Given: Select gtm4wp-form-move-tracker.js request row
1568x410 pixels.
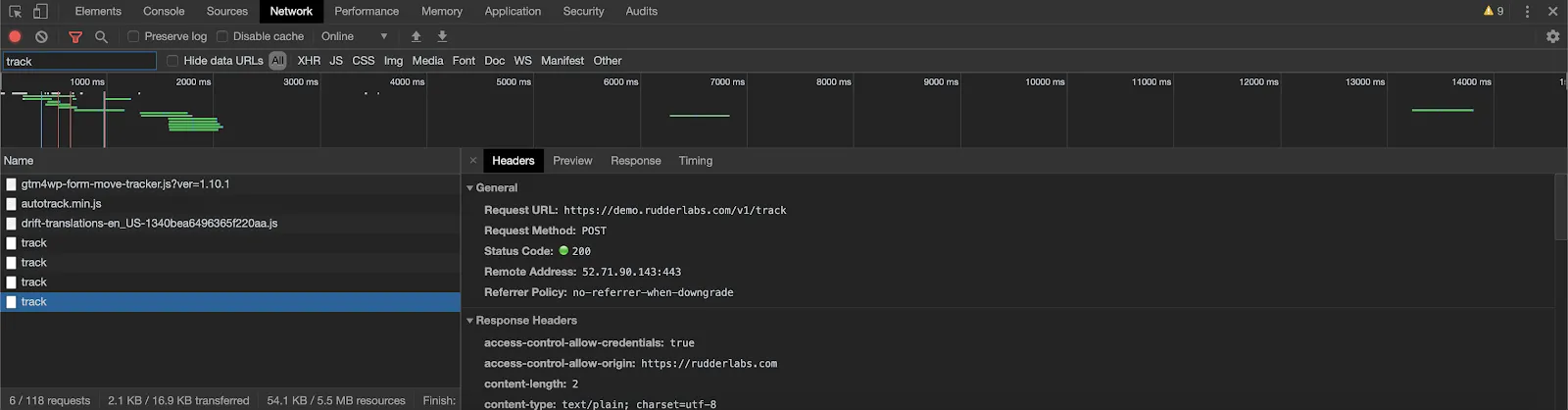Looking at the screenshot, I should pyautogui.click(x=230, y=184).
